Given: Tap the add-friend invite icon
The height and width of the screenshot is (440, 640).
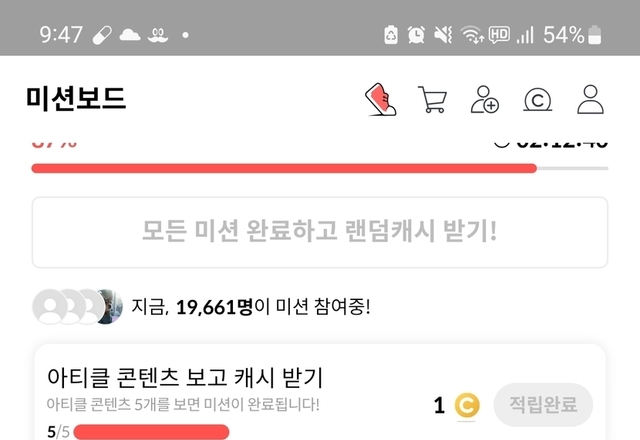Looking at the screenshot, I should 484,99.
